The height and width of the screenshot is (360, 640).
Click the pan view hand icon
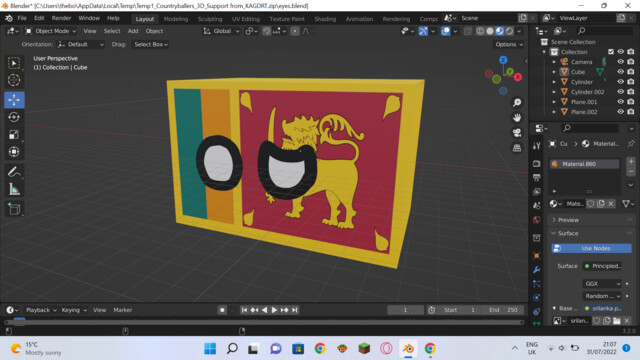(x=517, y=118)
